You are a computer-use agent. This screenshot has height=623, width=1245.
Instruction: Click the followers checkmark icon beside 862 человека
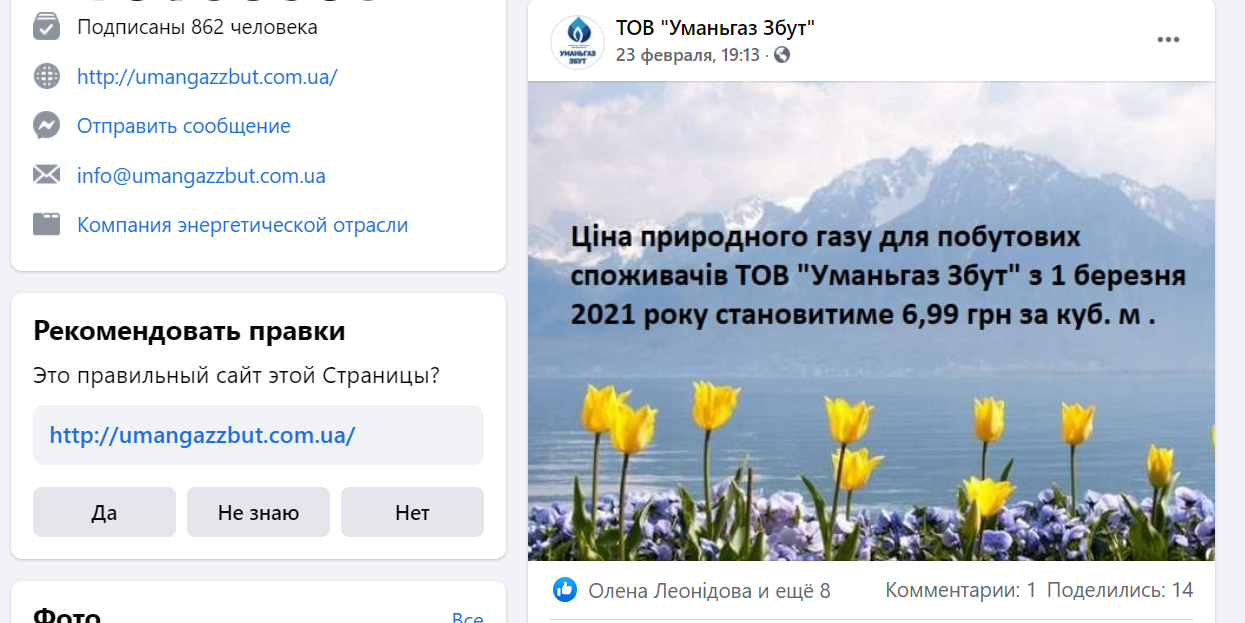coord(47,27)
